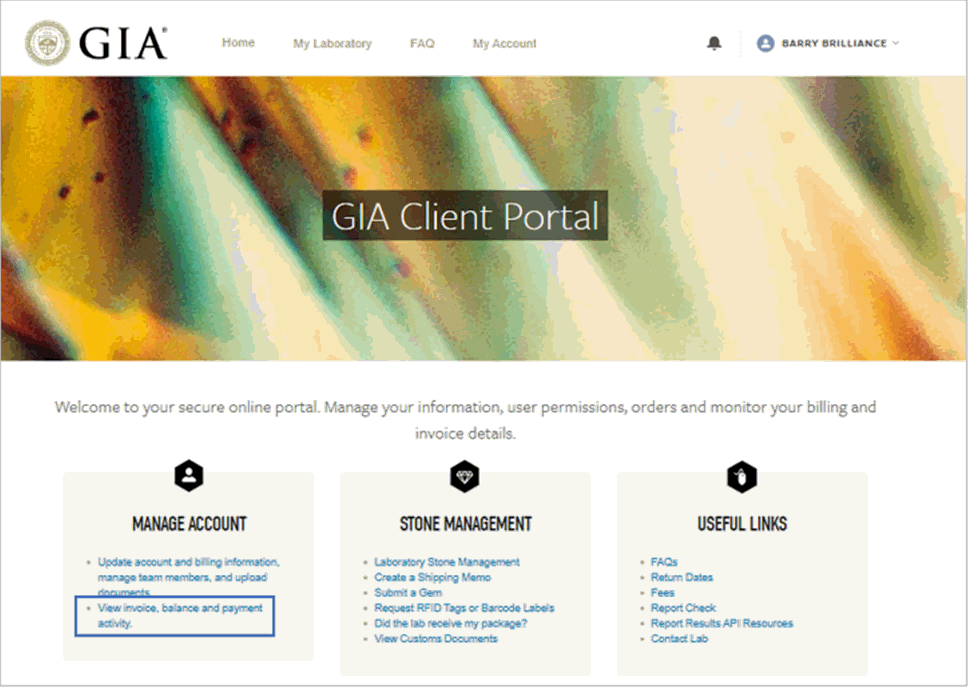969x687 pixels.
Task: Open the My Account menu
Action: 504,44
